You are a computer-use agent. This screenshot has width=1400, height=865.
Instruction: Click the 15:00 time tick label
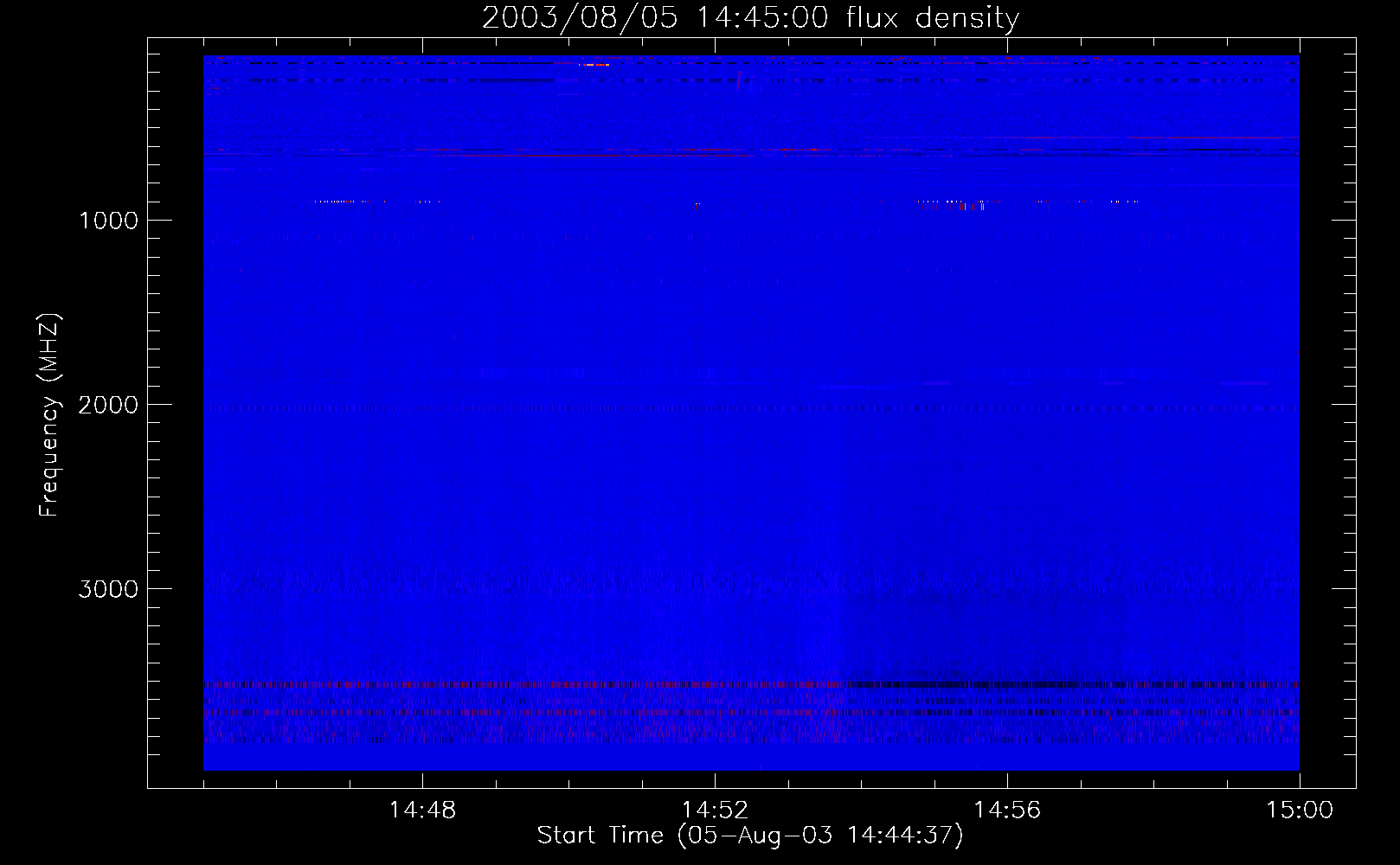click(x=1300, y=811)
